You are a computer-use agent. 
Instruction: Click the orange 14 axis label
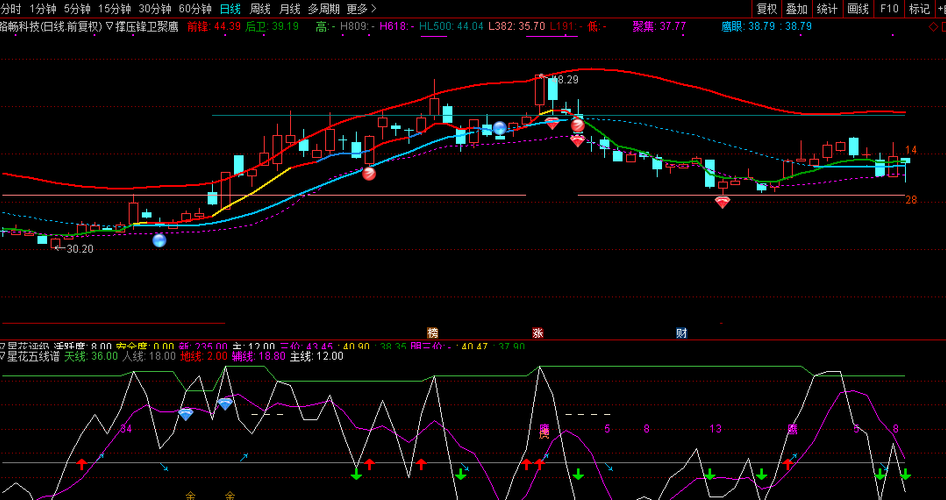pyautogui.click(x=911, y=150)
